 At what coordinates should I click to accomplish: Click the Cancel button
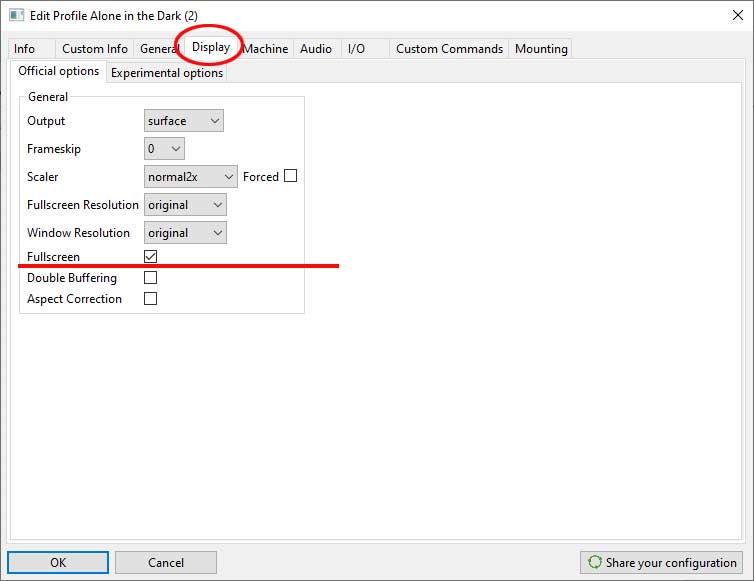point(166,562)
